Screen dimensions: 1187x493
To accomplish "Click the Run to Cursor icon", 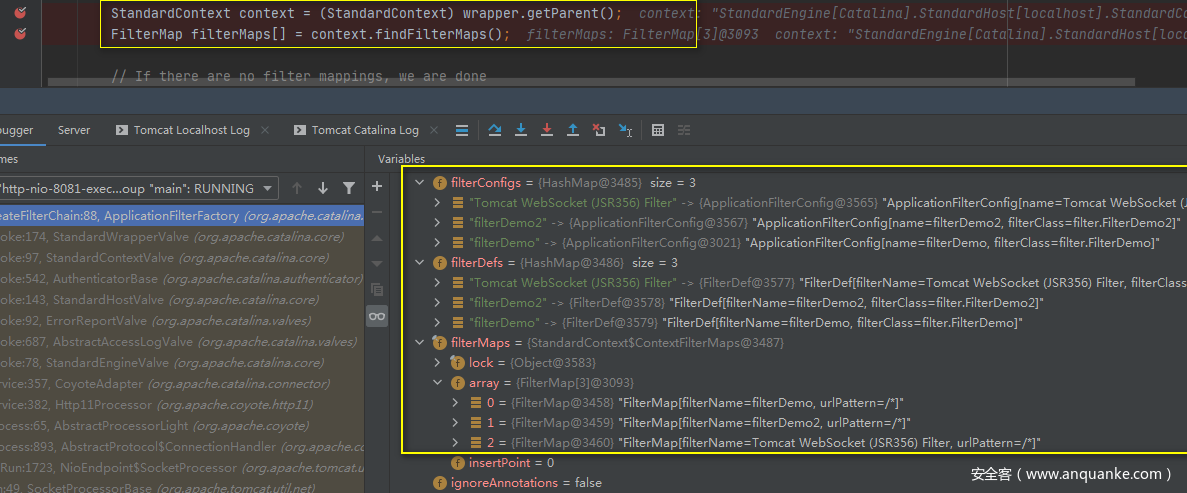I will pos(625,130).
